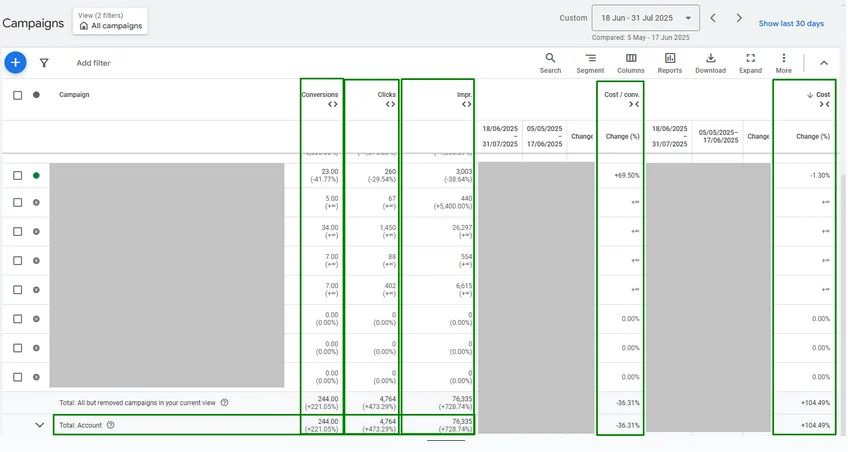Open the All campaigns view selector
Screen dimensions: 848x452
(110, 21)
